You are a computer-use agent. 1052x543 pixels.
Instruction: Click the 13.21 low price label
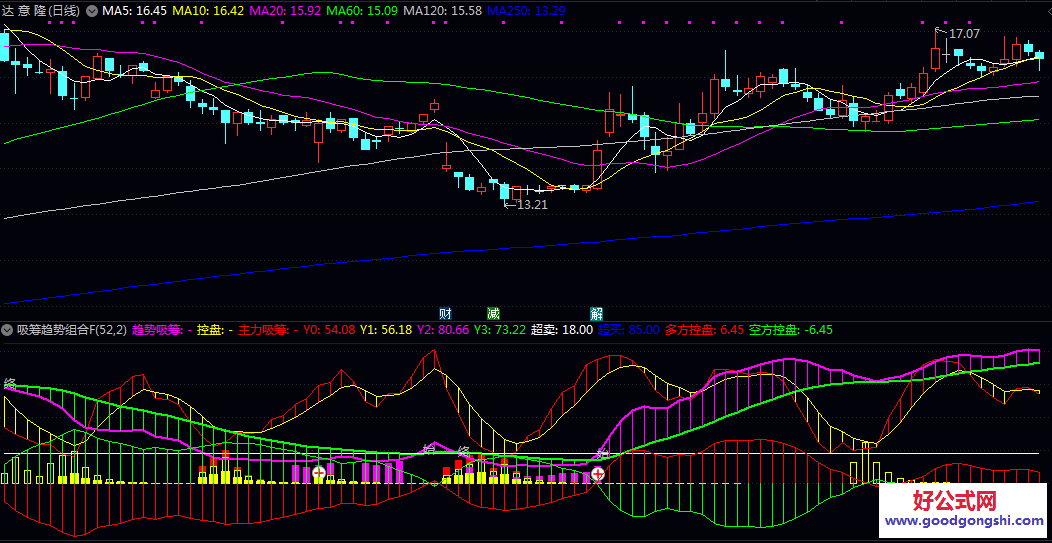click(x=532, y=205)
